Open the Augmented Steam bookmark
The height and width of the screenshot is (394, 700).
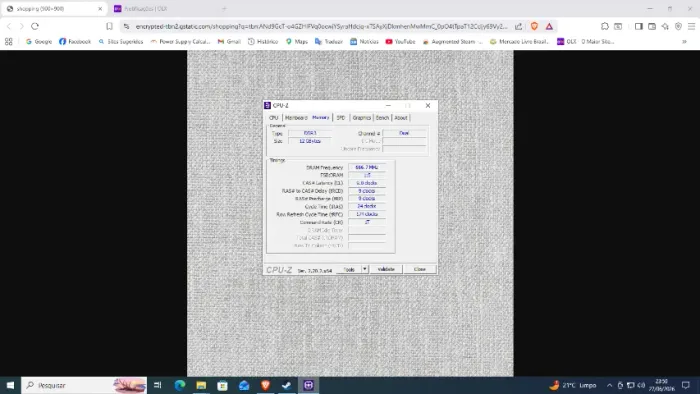pyautogui.click(x=453, y=41)
